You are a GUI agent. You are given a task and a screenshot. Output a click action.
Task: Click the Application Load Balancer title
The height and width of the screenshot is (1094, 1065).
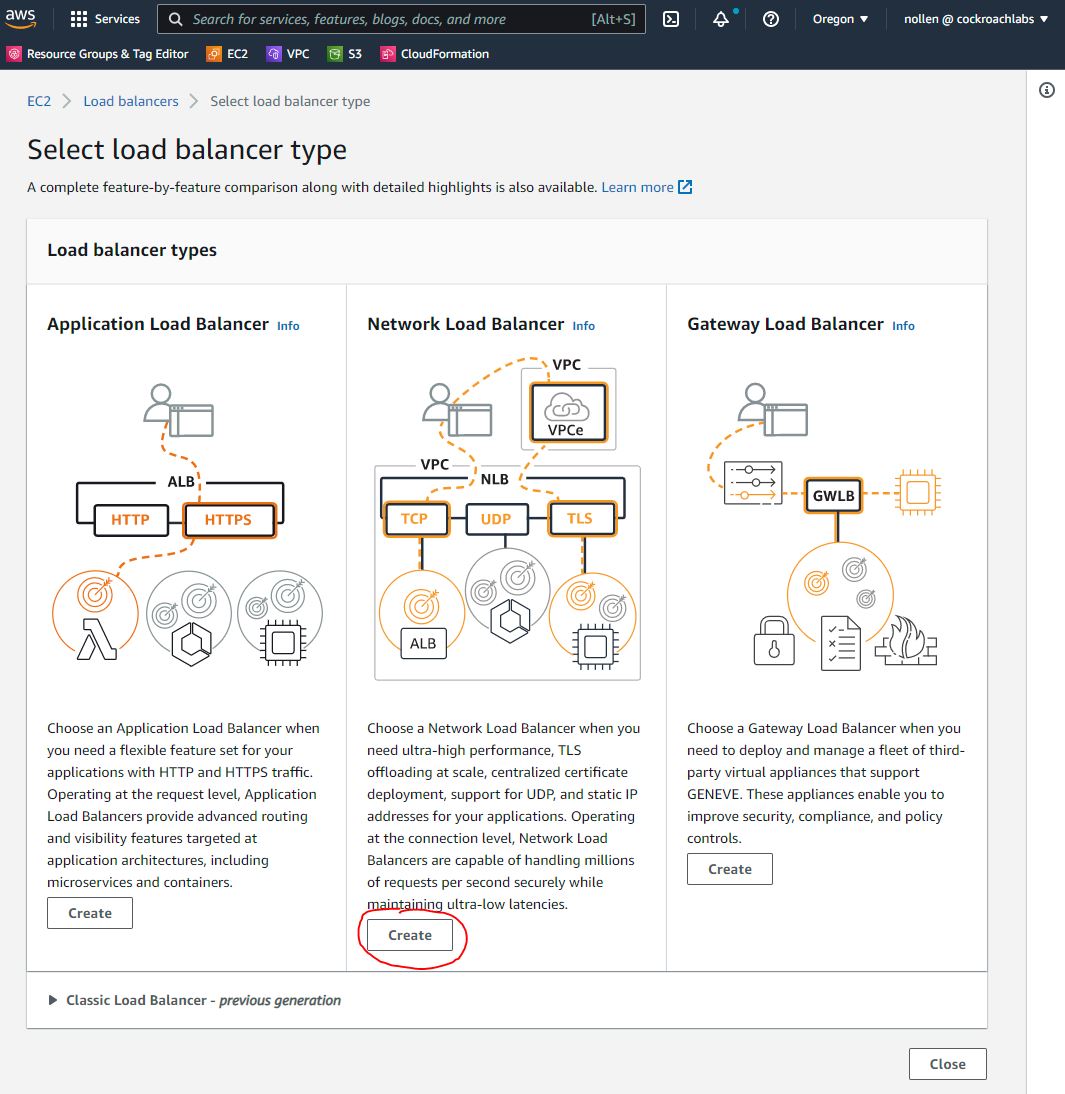point(158,324)
